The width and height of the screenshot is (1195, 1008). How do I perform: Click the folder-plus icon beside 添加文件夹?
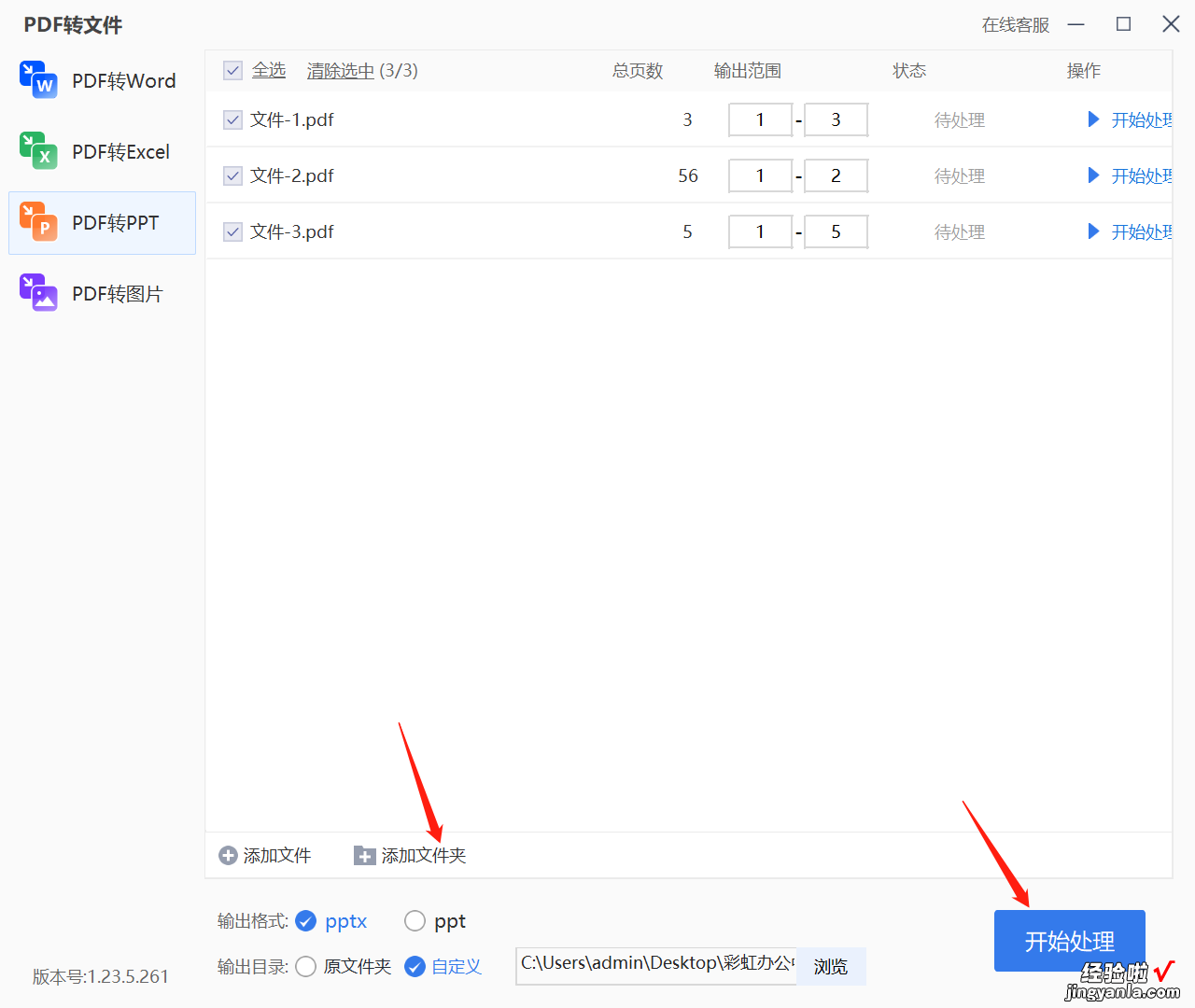point(364,856)
